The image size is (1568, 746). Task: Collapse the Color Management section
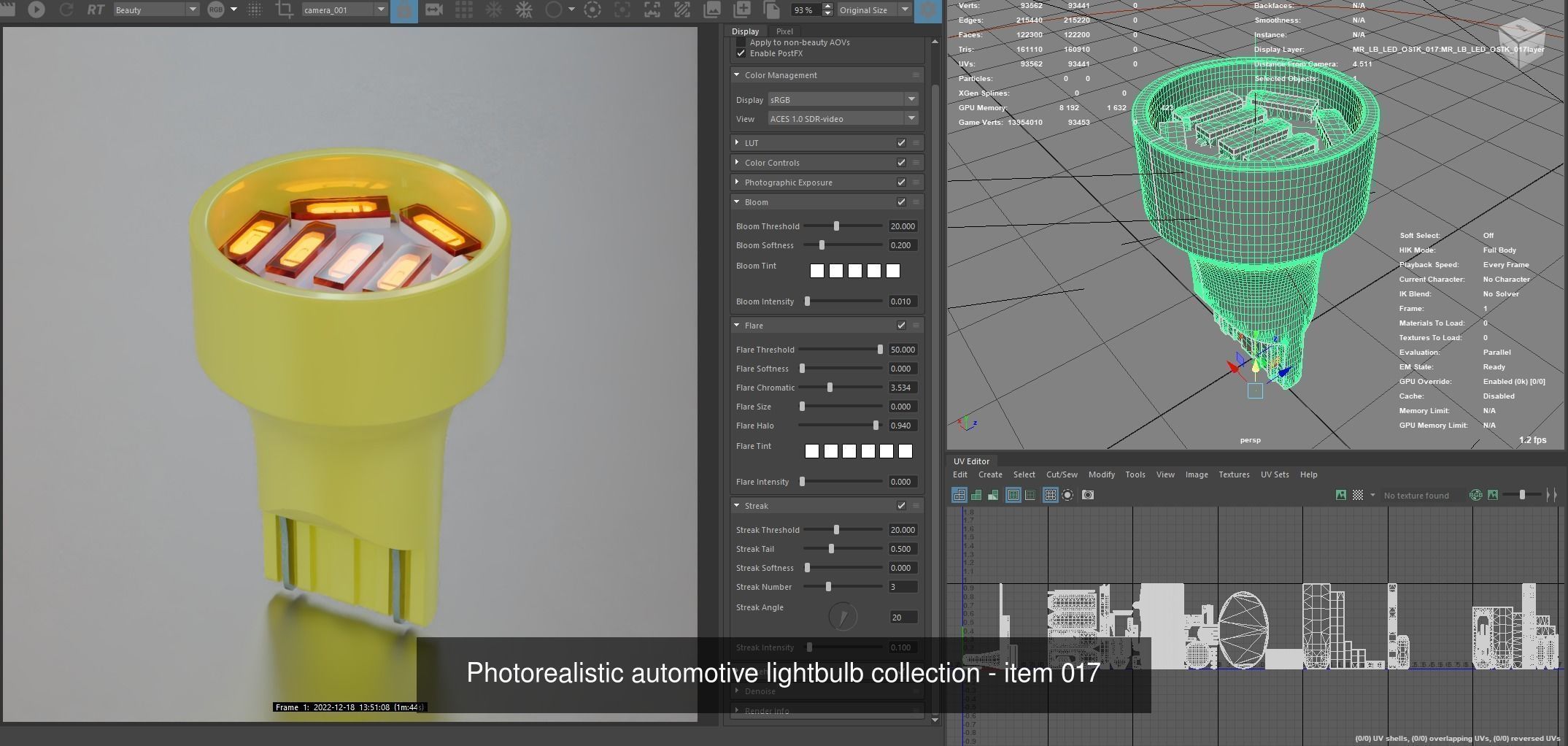pos(737,74)
